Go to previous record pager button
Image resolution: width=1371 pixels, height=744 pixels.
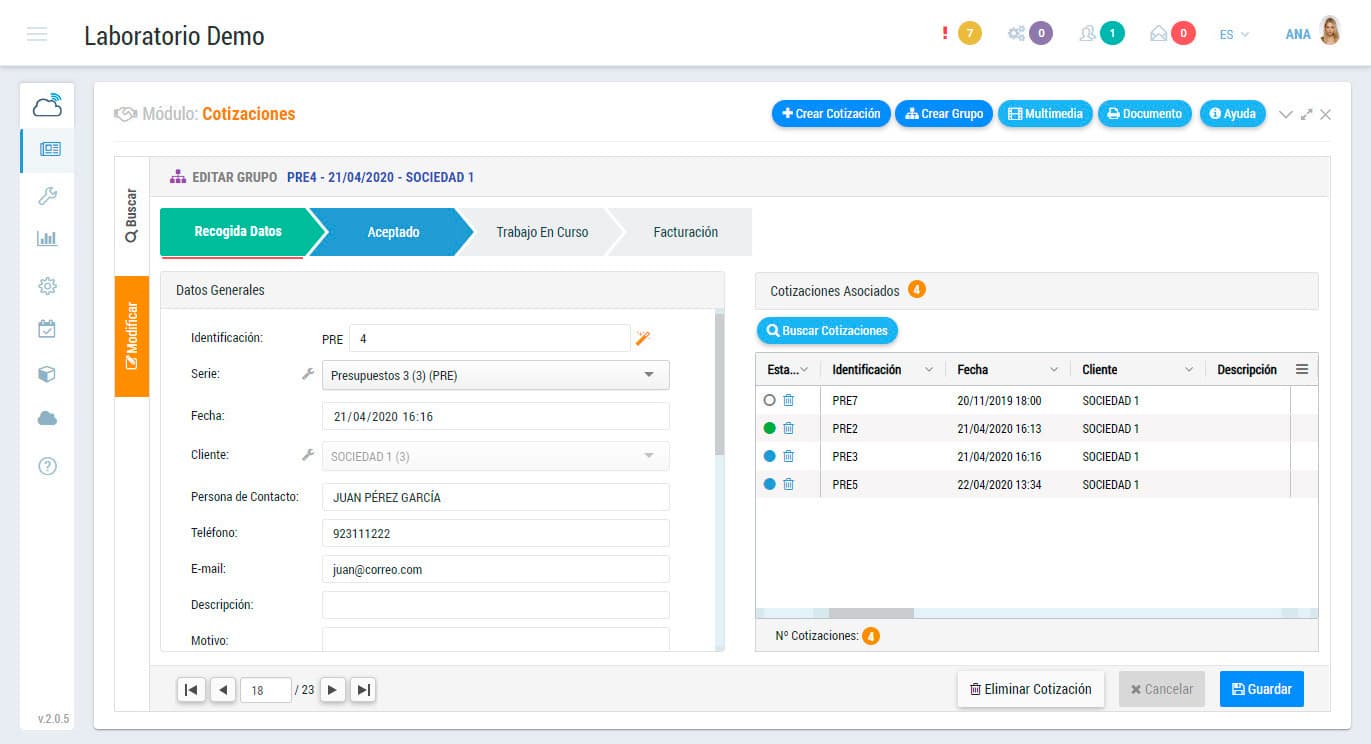[223, 689]
